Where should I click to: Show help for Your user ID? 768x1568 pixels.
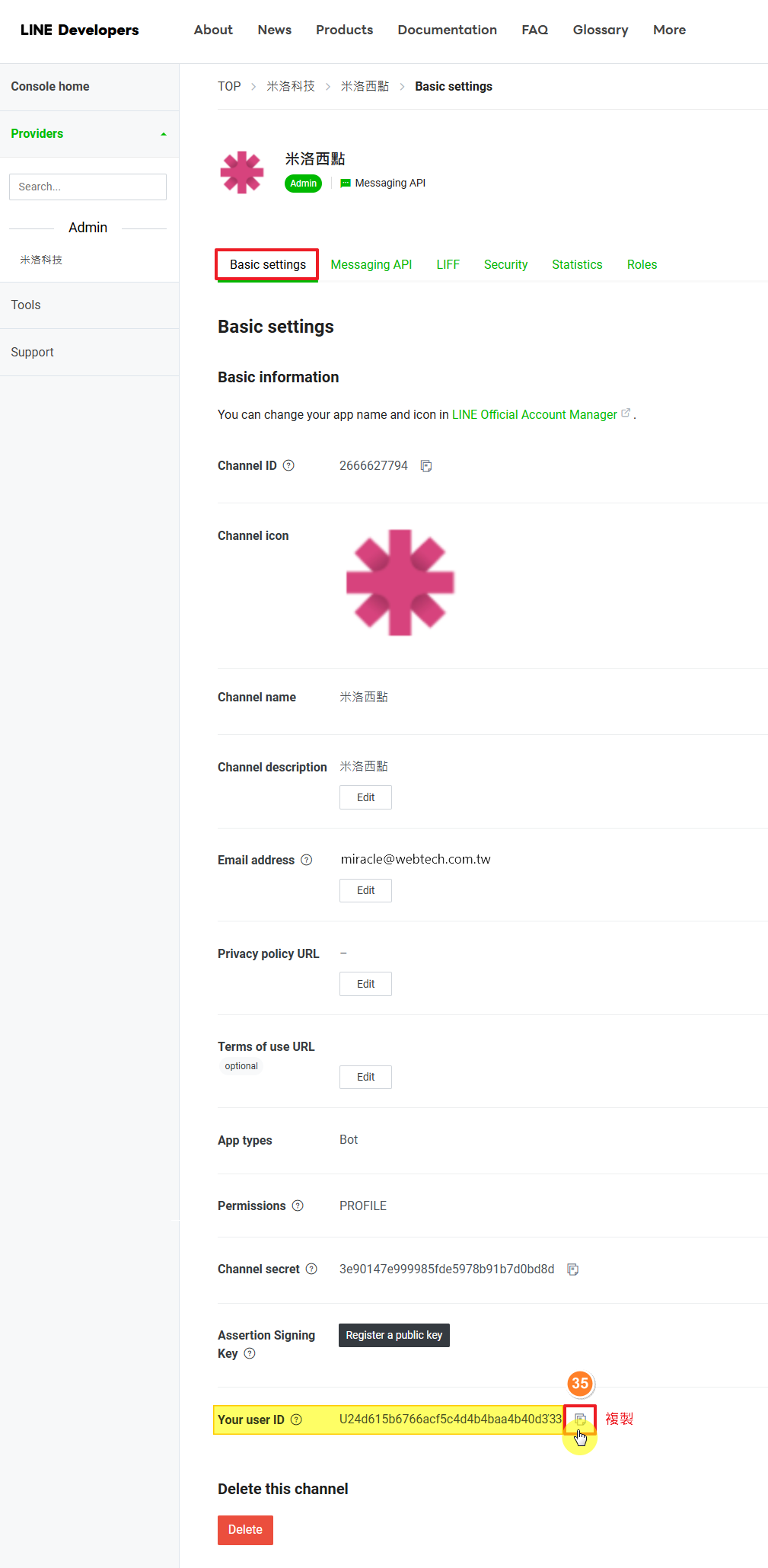297,1420
